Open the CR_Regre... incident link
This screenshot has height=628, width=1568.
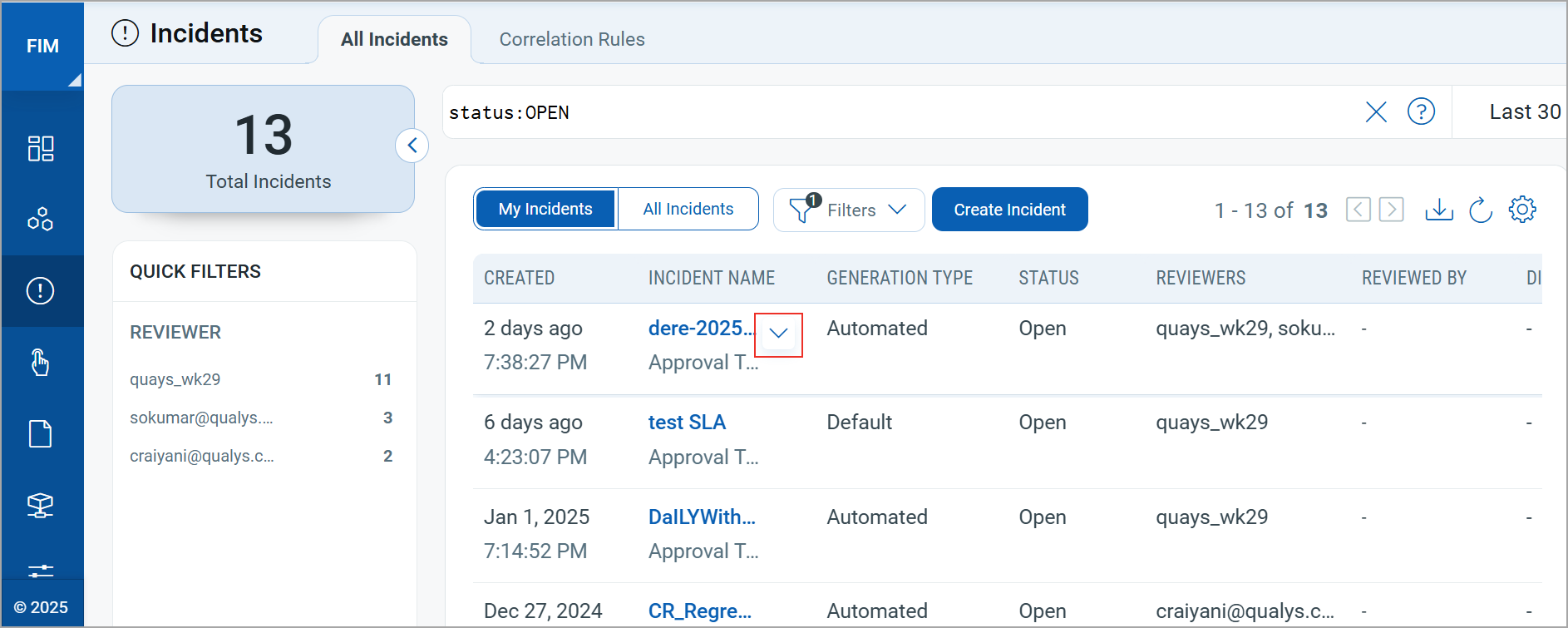pos(700,611)
